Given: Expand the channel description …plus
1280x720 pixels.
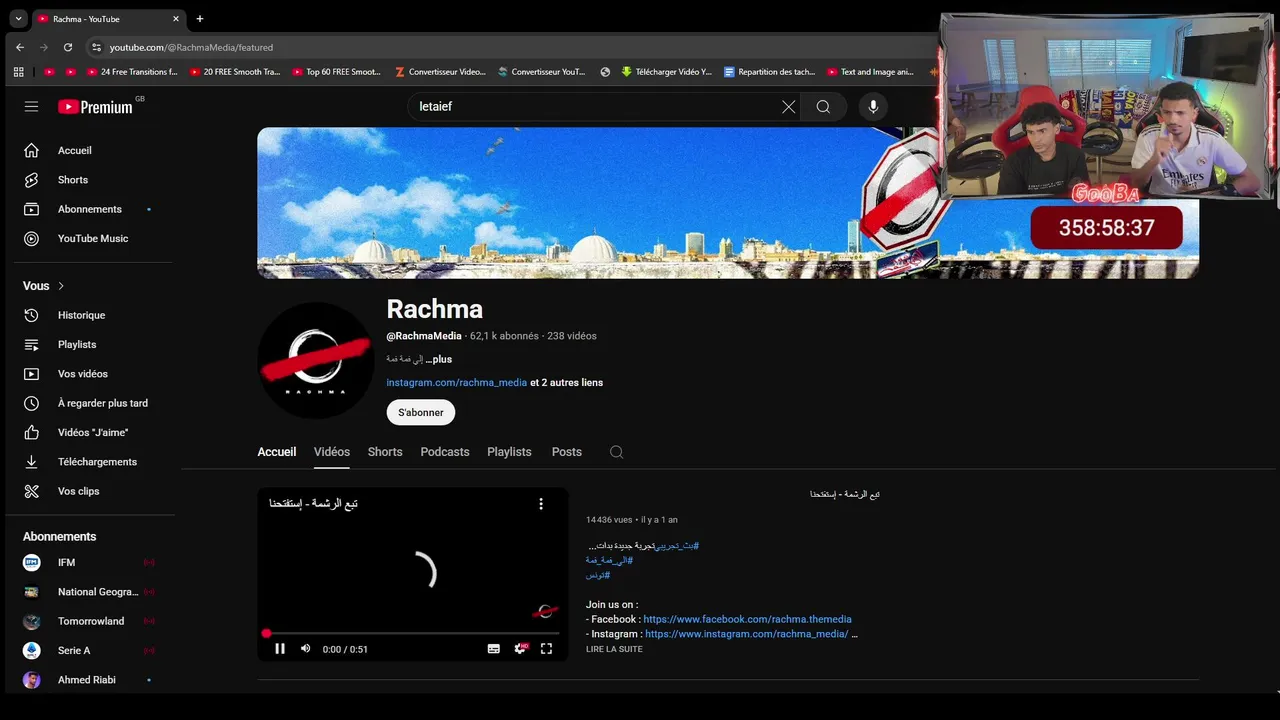Looking at the screenshot, I should [x=439, y=359].
